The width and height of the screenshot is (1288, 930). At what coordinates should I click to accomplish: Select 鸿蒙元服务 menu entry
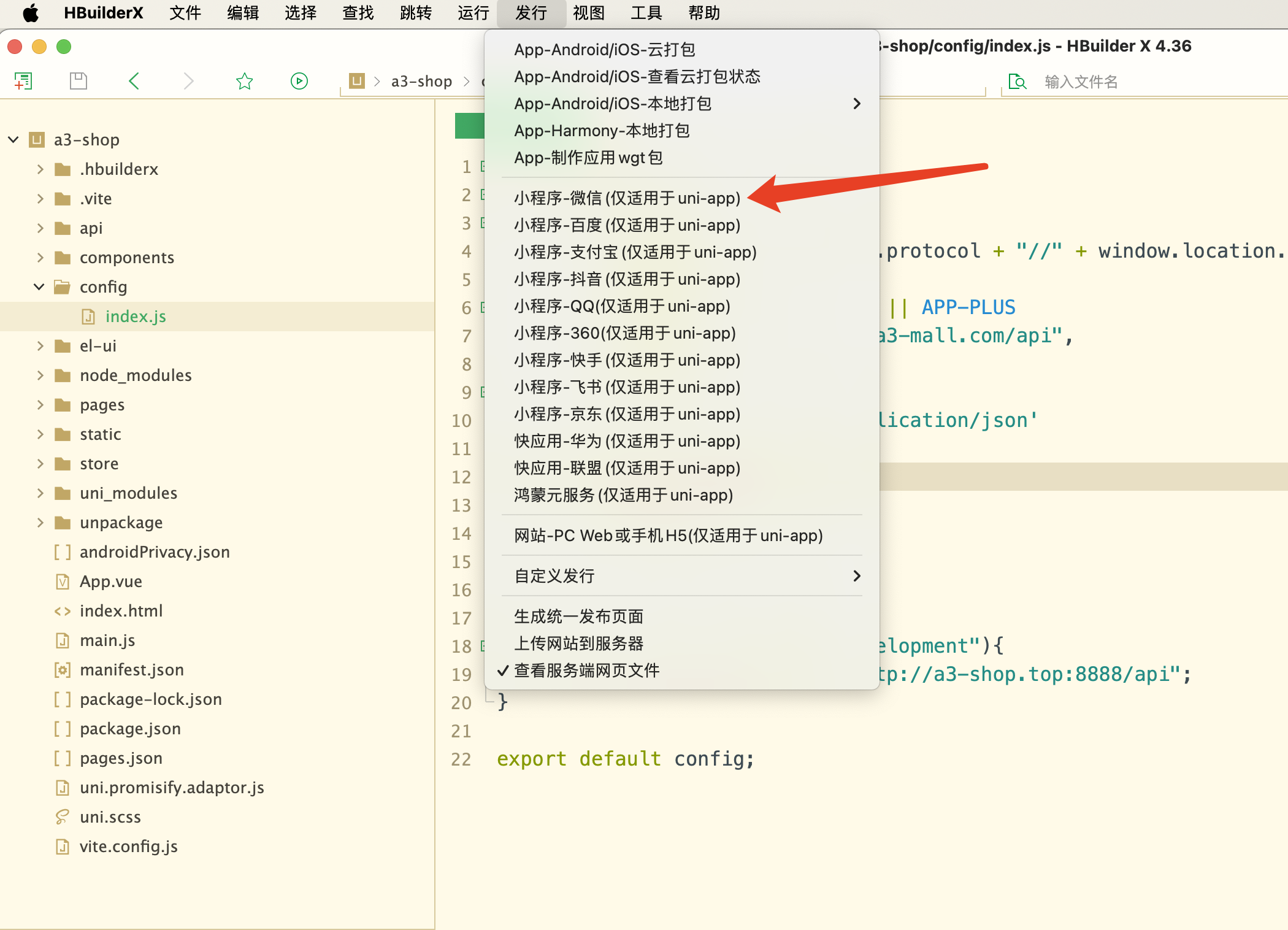click(x=682, y=495)
